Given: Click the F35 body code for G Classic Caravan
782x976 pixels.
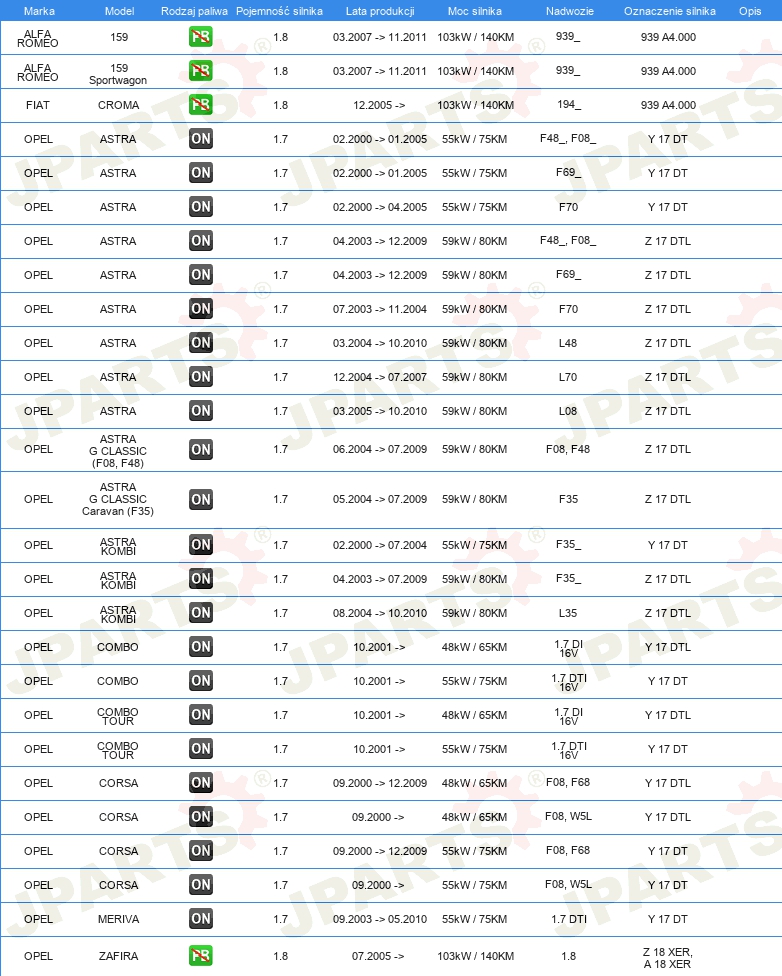Looking at the screenshot, I should tap(568, 499).
